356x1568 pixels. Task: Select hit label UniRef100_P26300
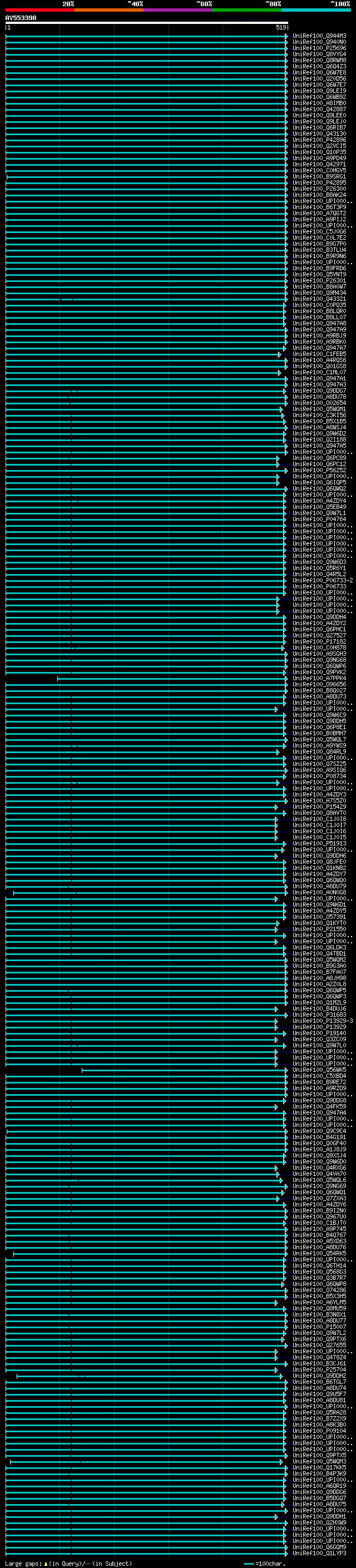click(319, 189)
